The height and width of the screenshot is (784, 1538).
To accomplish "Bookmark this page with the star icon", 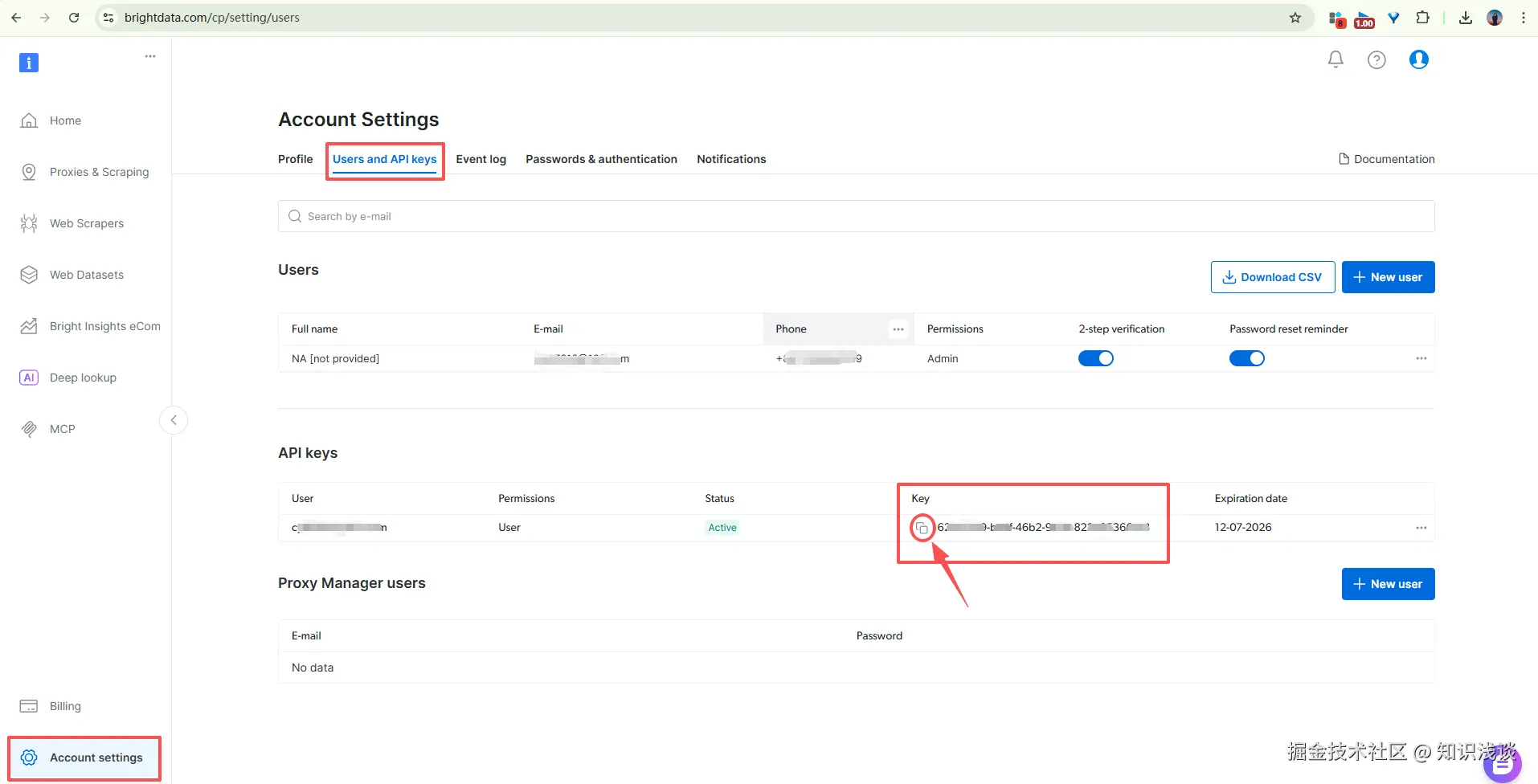I will tap(1295, 18).
